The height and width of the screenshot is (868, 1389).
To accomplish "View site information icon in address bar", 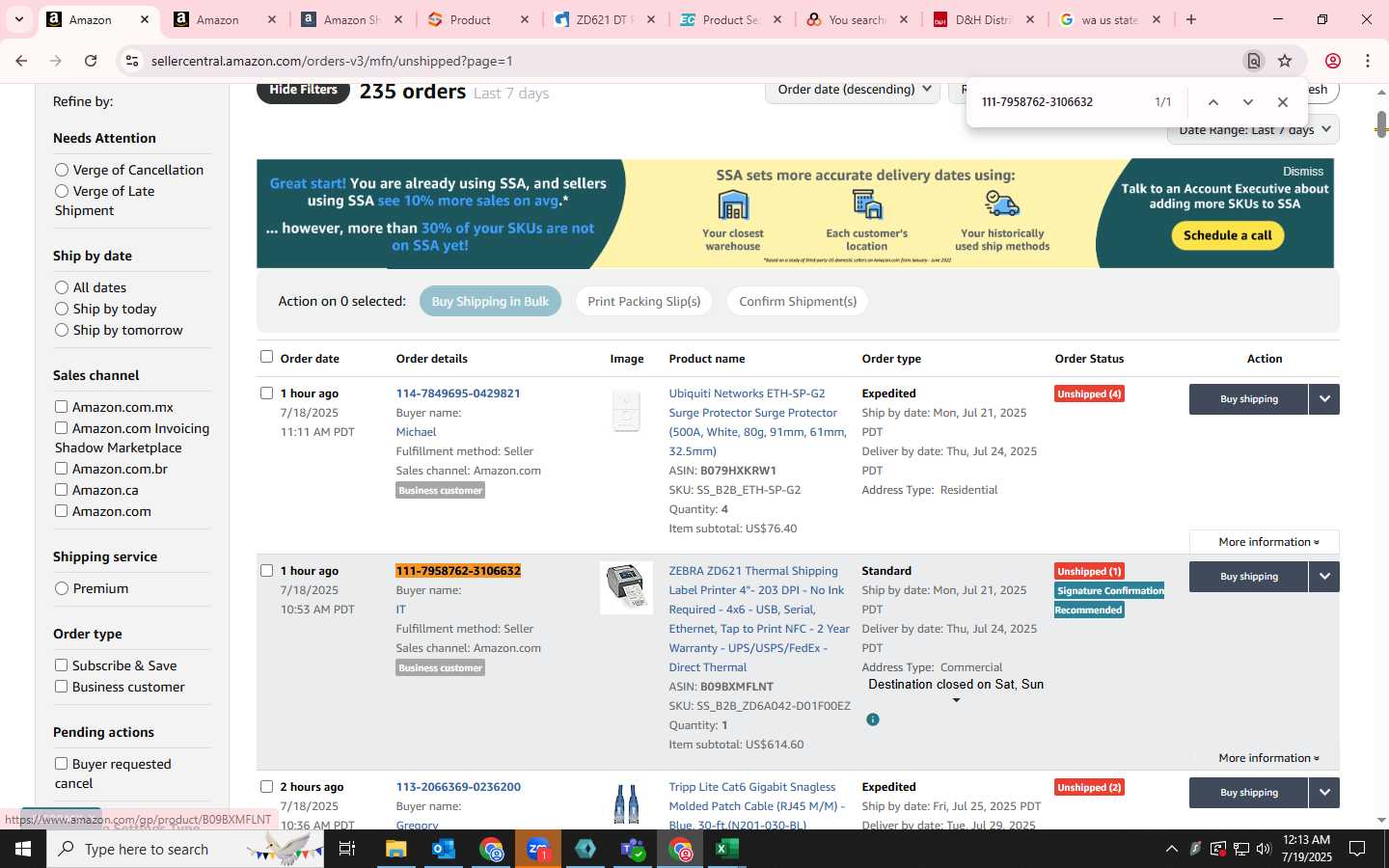I will (132, 61).
